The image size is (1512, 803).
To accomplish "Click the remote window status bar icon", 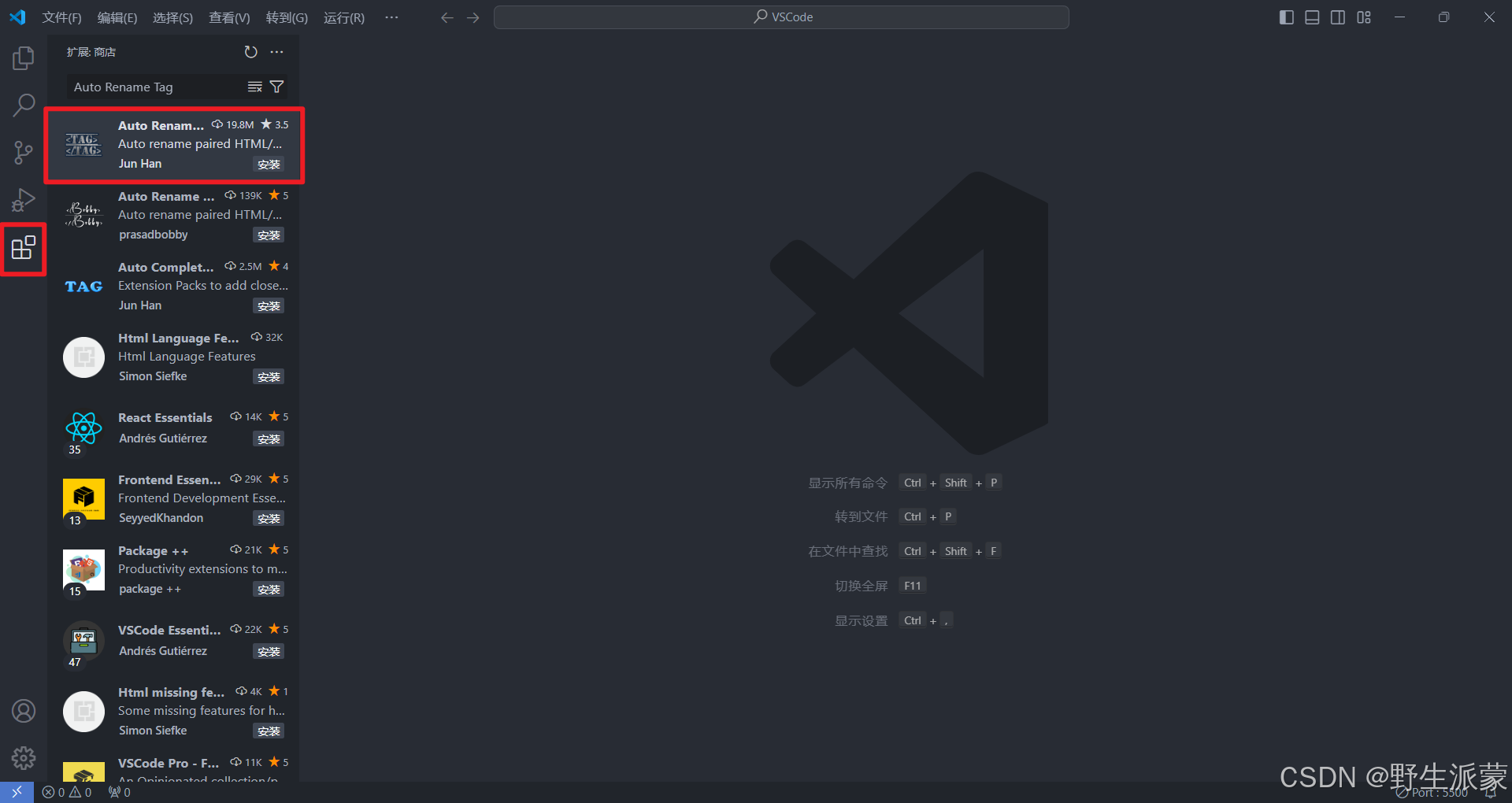I will tap(17, 792).
